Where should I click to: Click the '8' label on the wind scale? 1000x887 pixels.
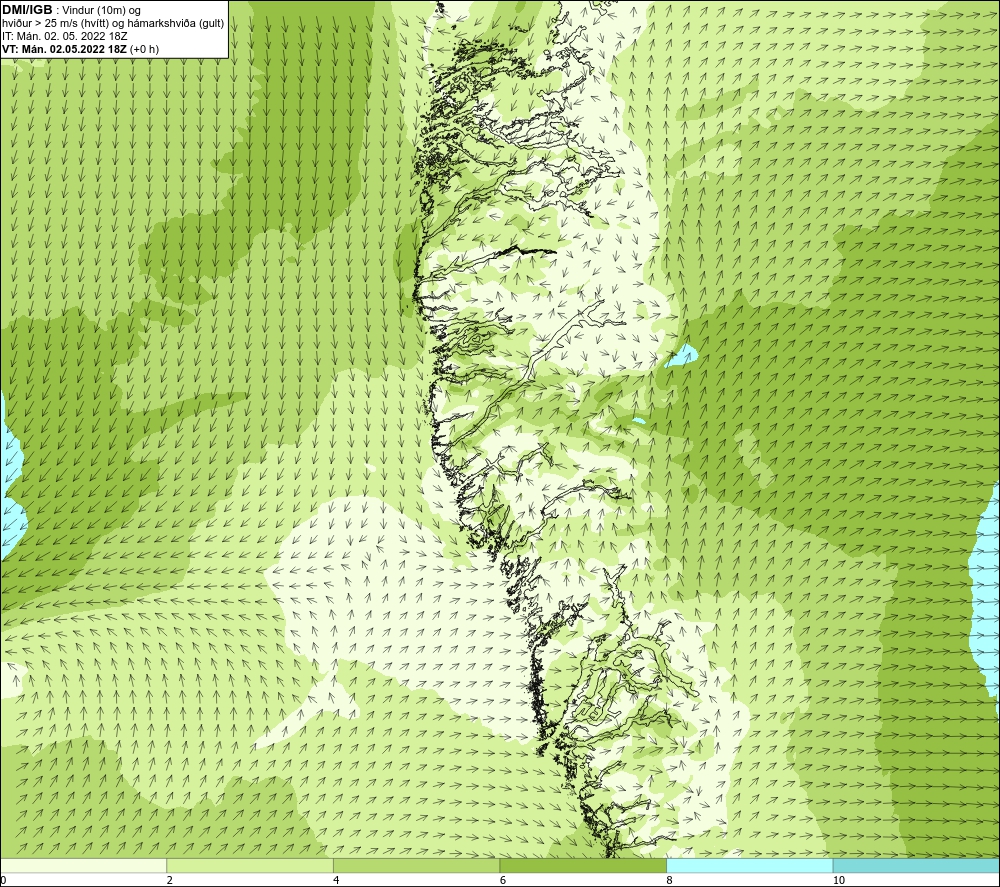tap(669, 881)
